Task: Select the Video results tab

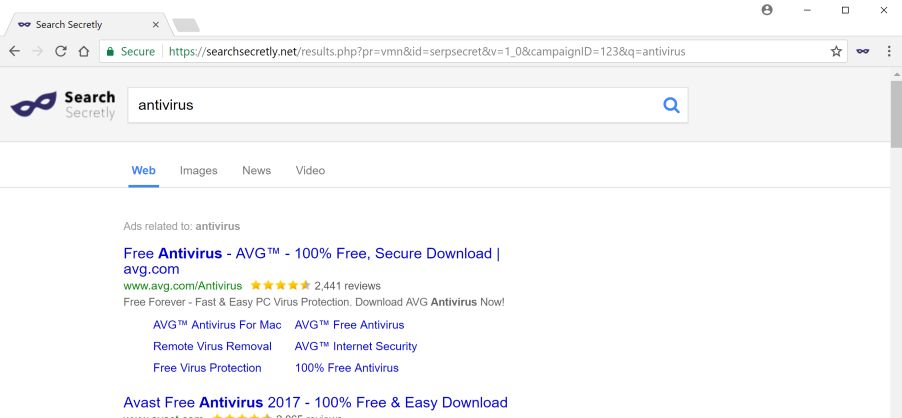Action: 310,171
